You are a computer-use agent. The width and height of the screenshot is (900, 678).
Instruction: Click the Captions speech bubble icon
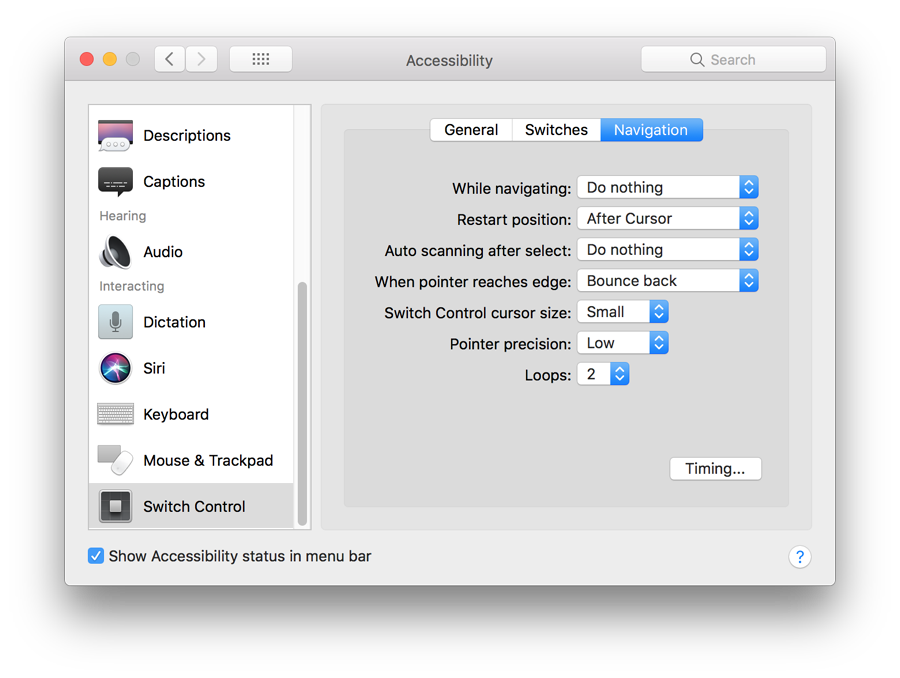[115, 181]
